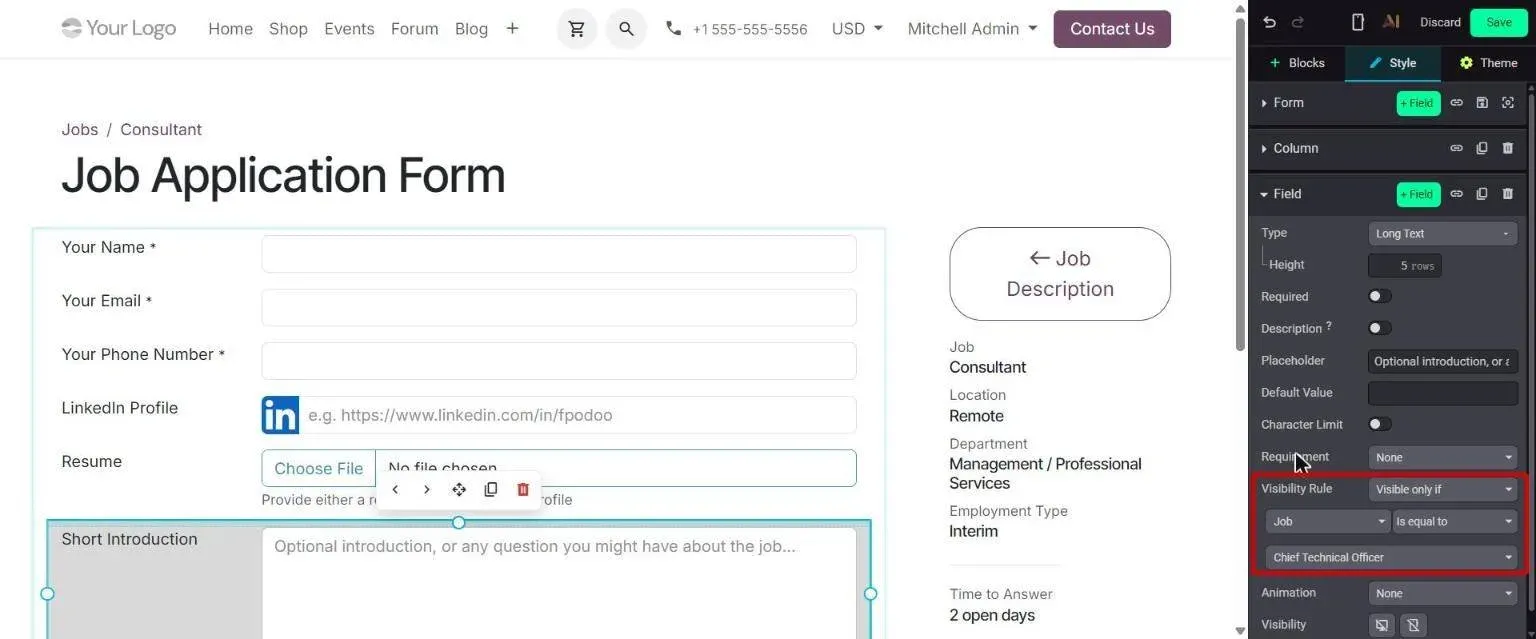This screenshot has width=1536, height=639.
Task: Collapse the Field section
Action: click(x=1281, y=194)
